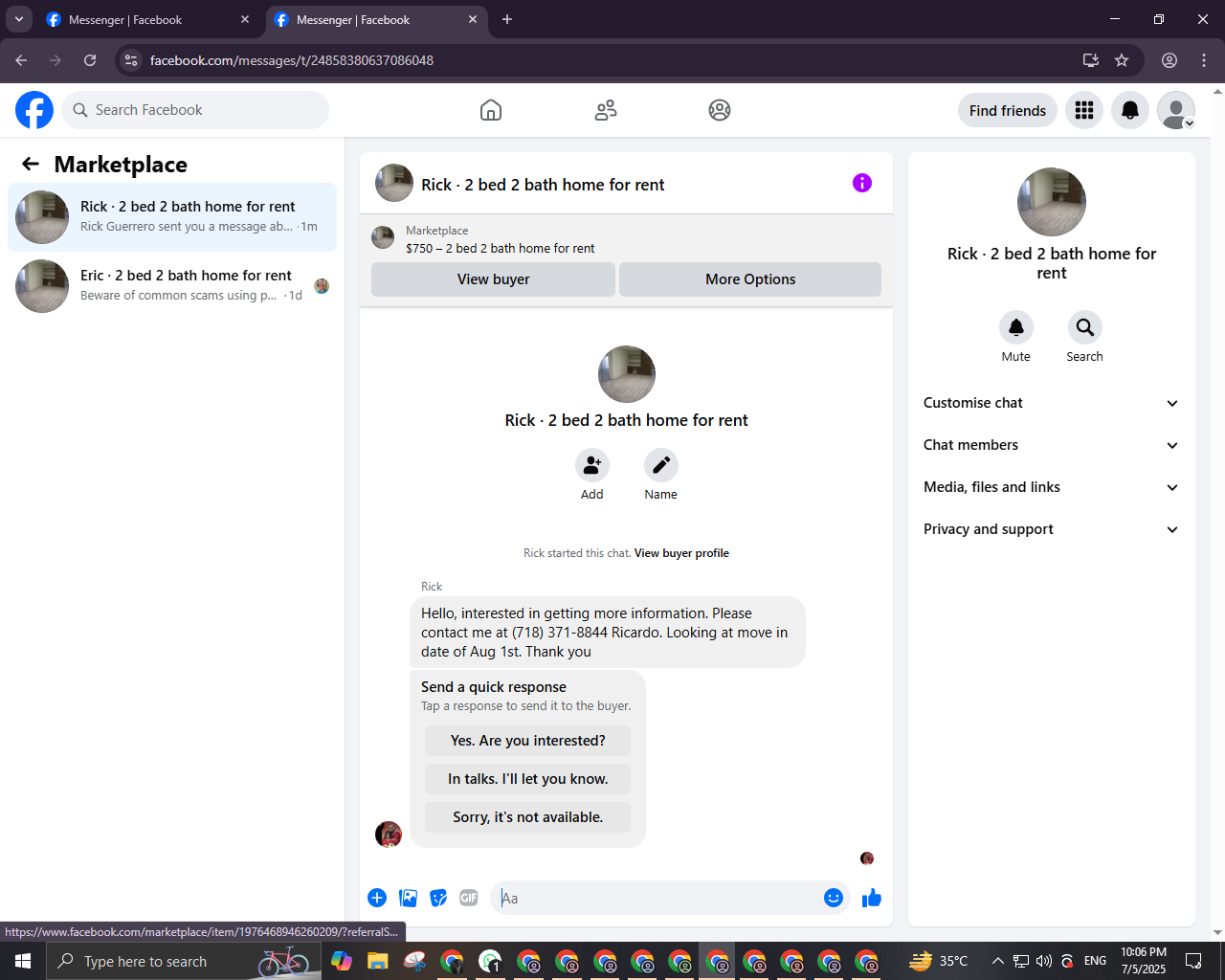Bookmark this page star icon

coord(1122,60)
